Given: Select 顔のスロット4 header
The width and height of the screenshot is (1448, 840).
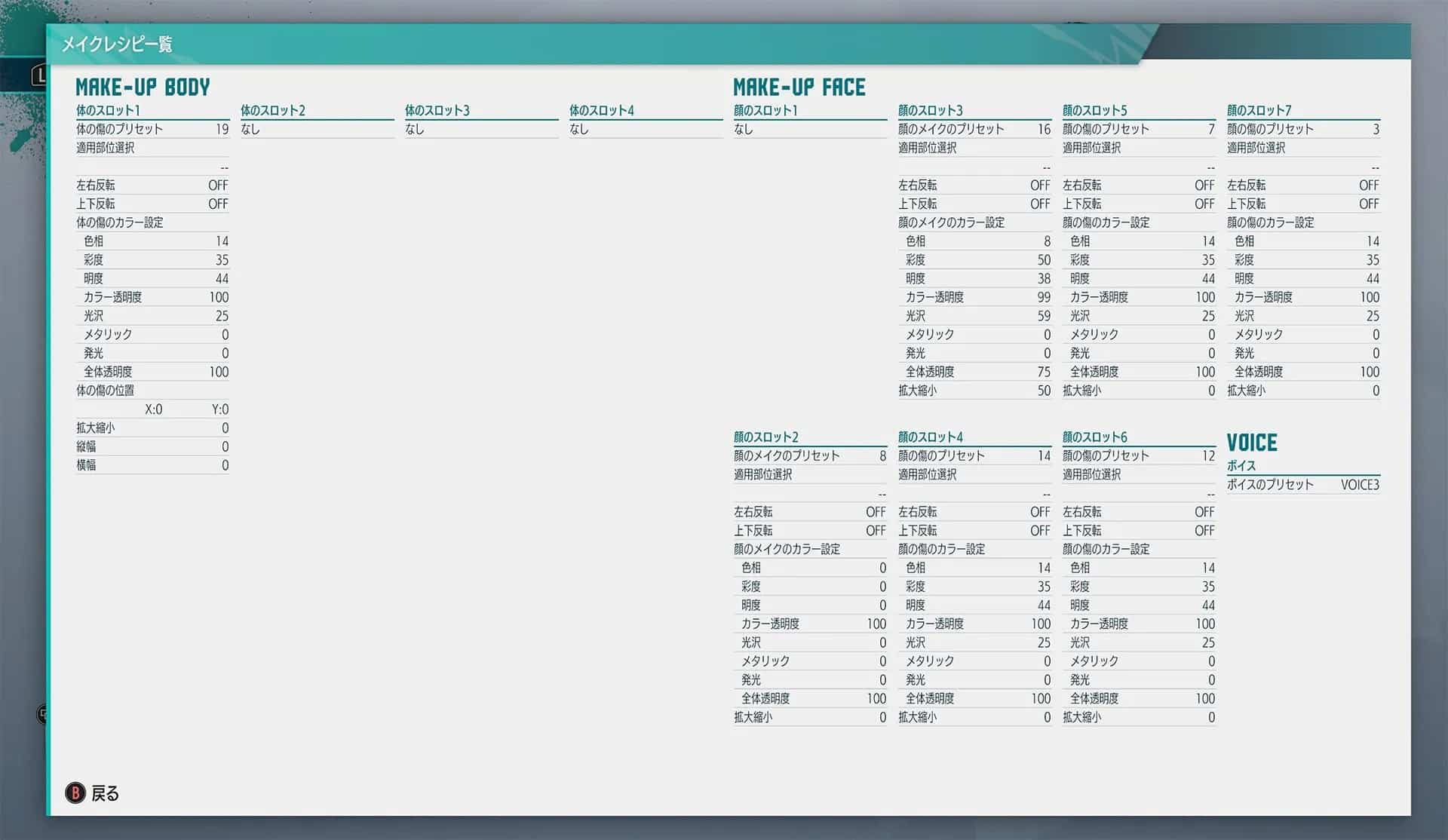Looking at the screenshot, I should tap(931, 437).
